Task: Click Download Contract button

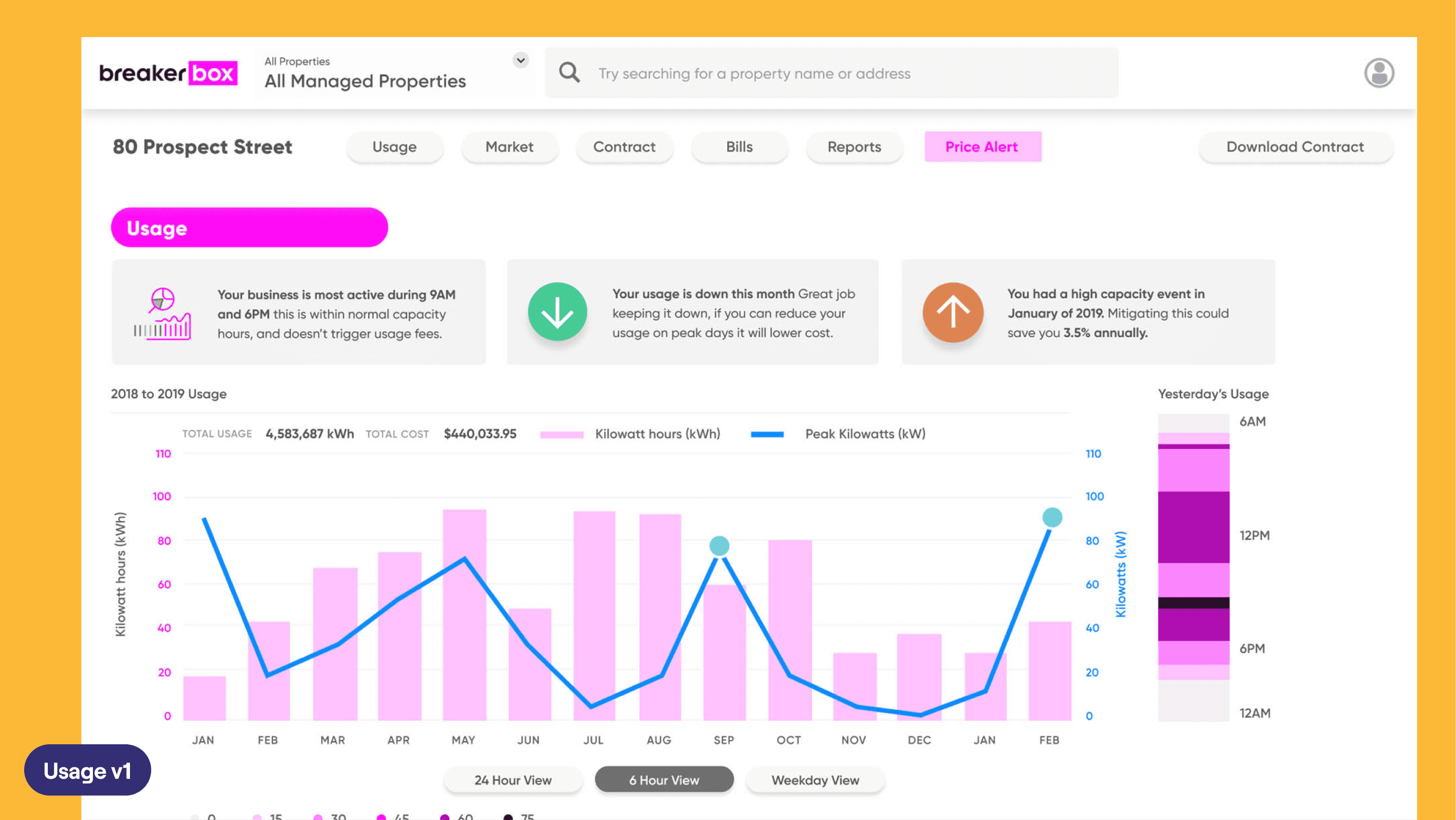Action: [1295, 147]
